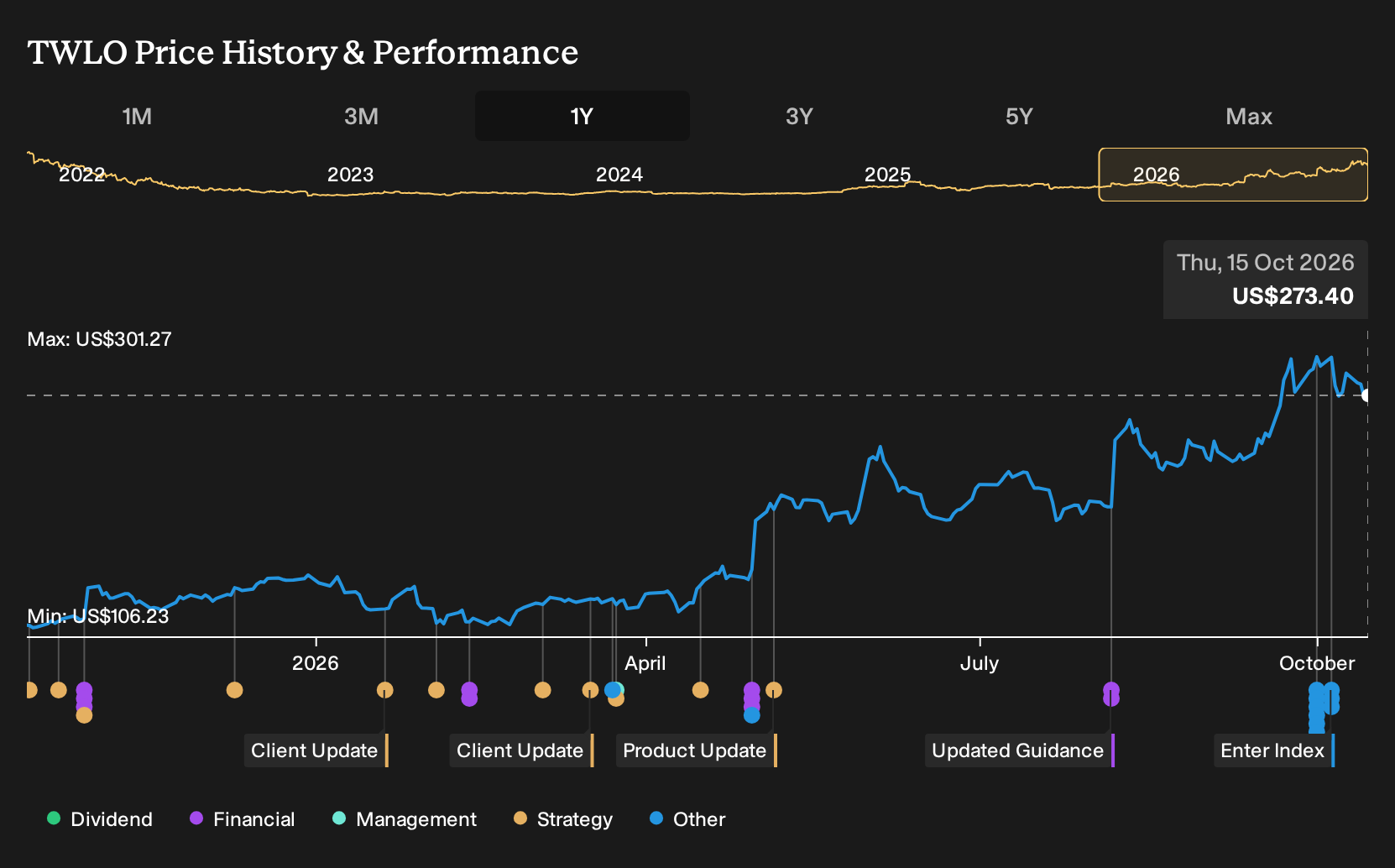Viewport: 1395px width, 868px height.
Task: Choose the 1Y range tab
Action: (583, 116)
